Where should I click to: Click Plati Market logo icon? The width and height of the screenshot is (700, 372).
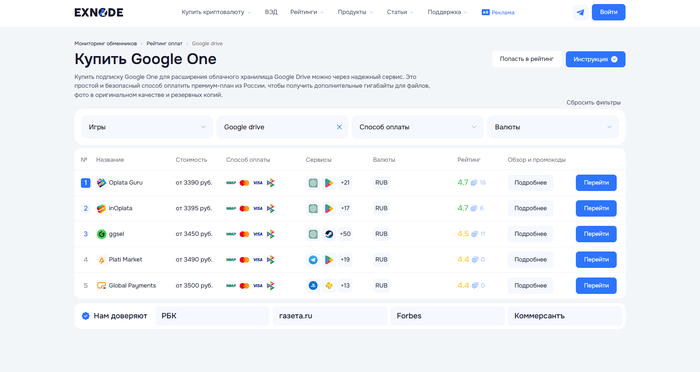[101, 260]
